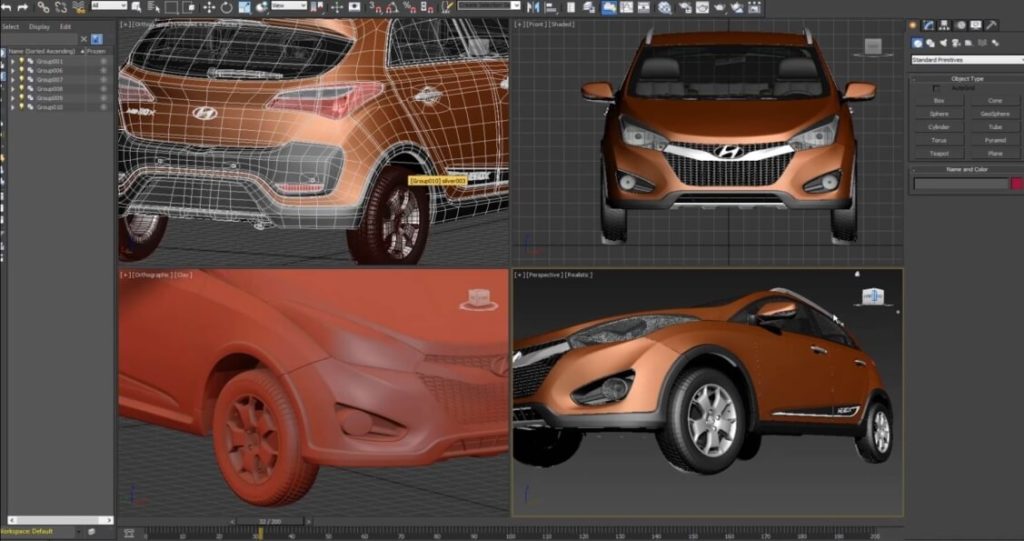Viewport: 1024px width, 541px height.
Task: Open the Material Editor icon
Action: click(664, 7)
